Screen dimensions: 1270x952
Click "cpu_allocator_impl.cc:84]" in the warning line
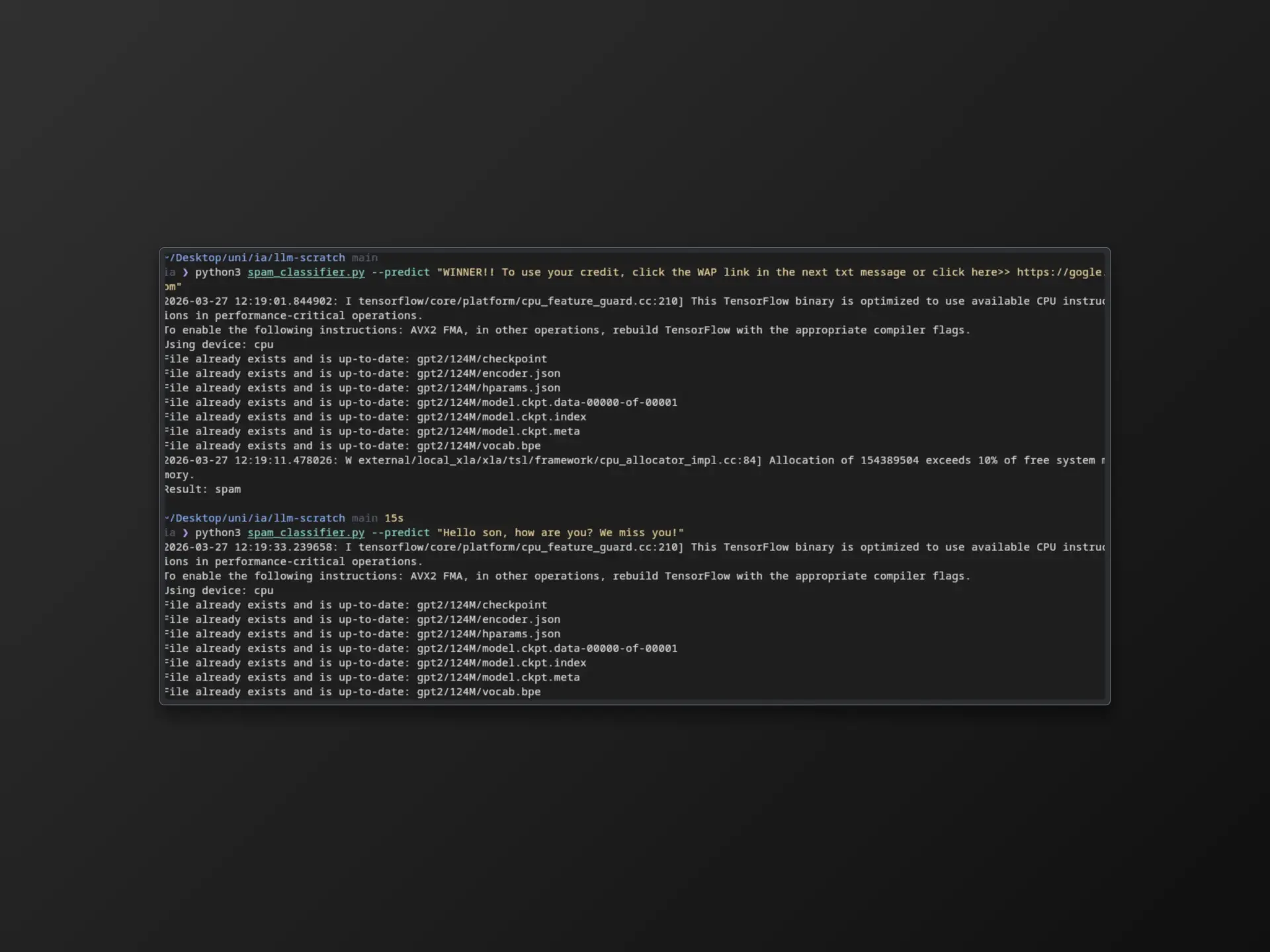coord(681,460)
